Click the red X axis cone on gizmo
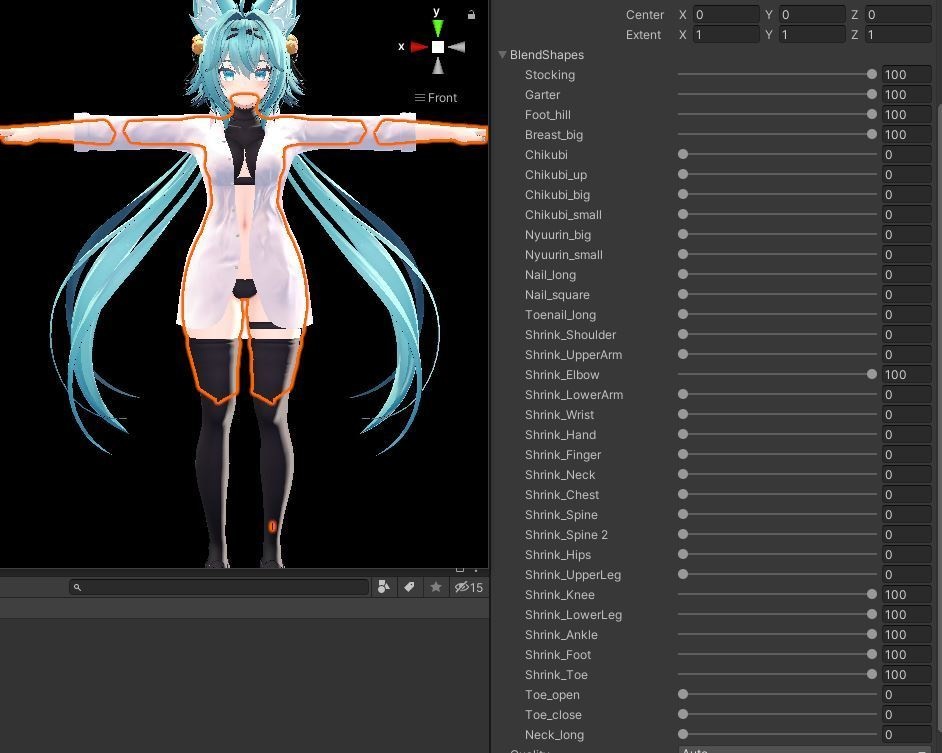 pos(419,47)
